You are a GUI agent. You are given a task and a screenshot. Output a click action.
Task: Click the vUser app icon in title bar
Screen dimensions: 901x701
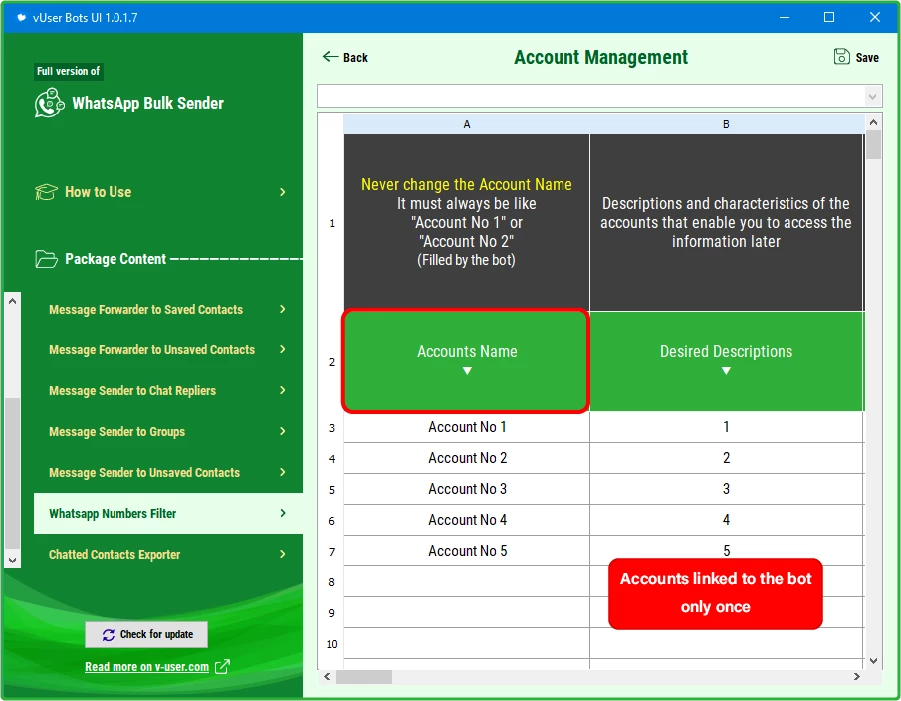click(x=21, y=17)
